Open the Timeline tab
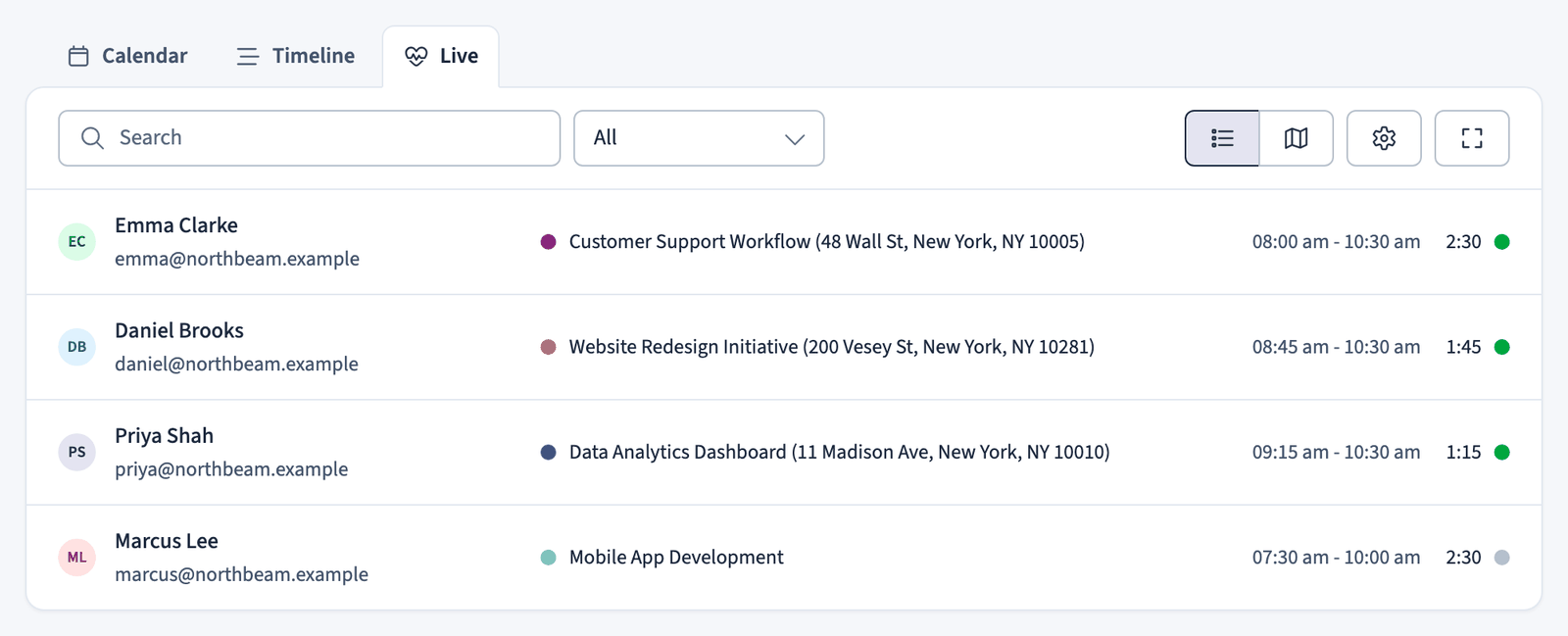 coord(295,56)
